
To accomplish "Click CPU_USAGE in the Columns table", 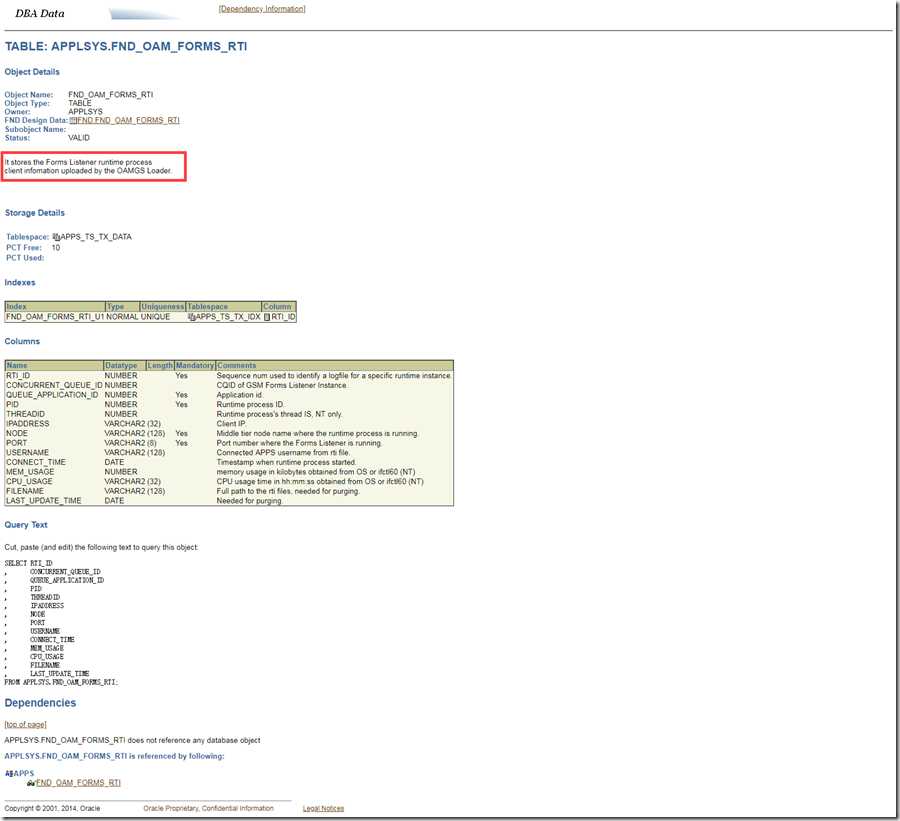I will tap(29, 482).
